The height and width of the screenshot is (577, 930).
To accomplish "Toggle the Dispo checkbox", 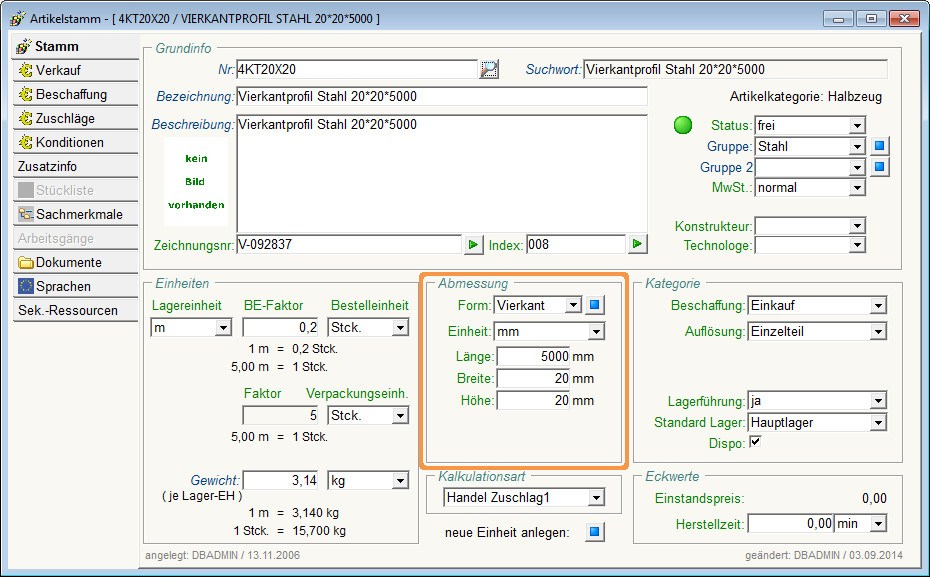I will pos(755,442).
